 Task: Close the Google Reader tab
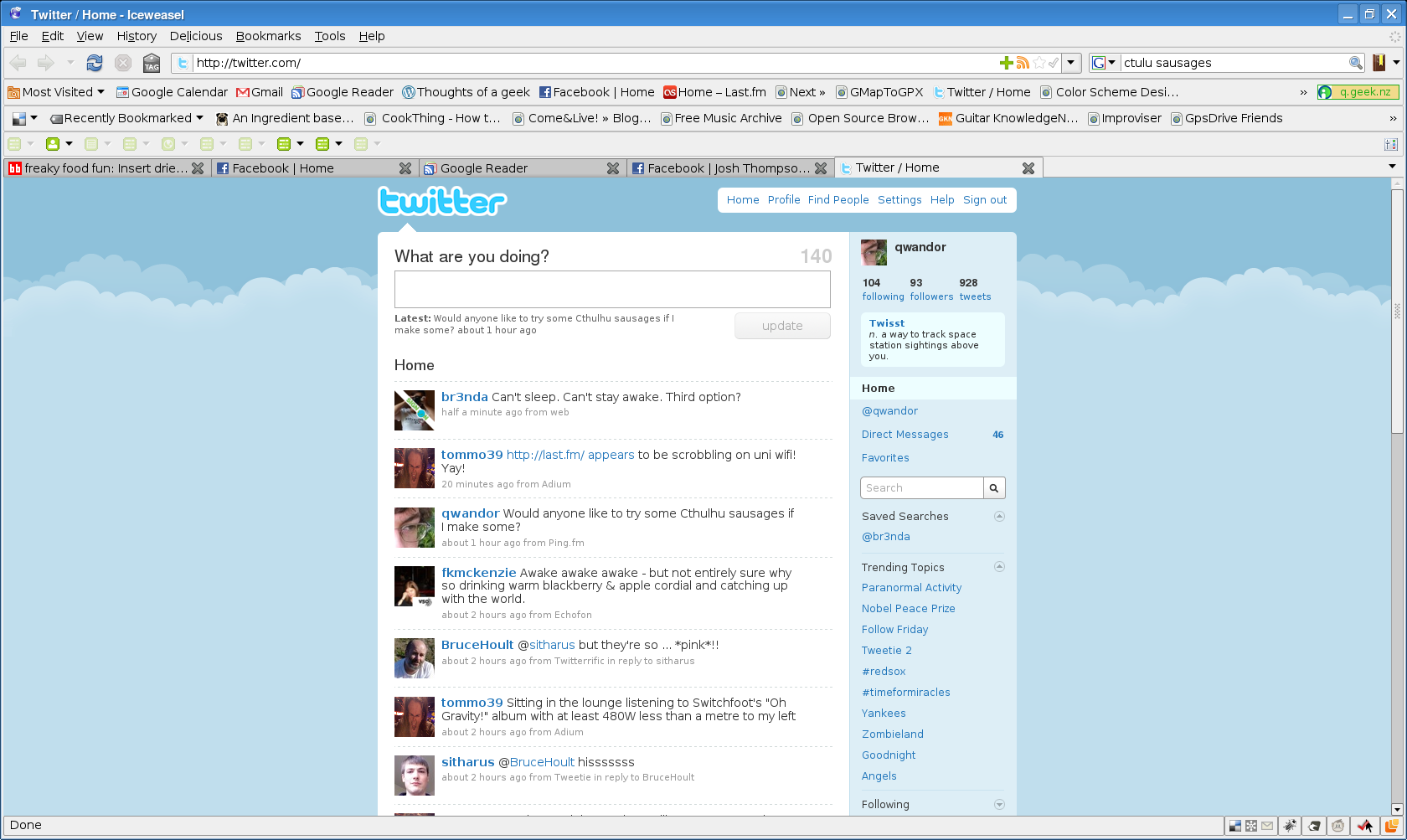613,168
